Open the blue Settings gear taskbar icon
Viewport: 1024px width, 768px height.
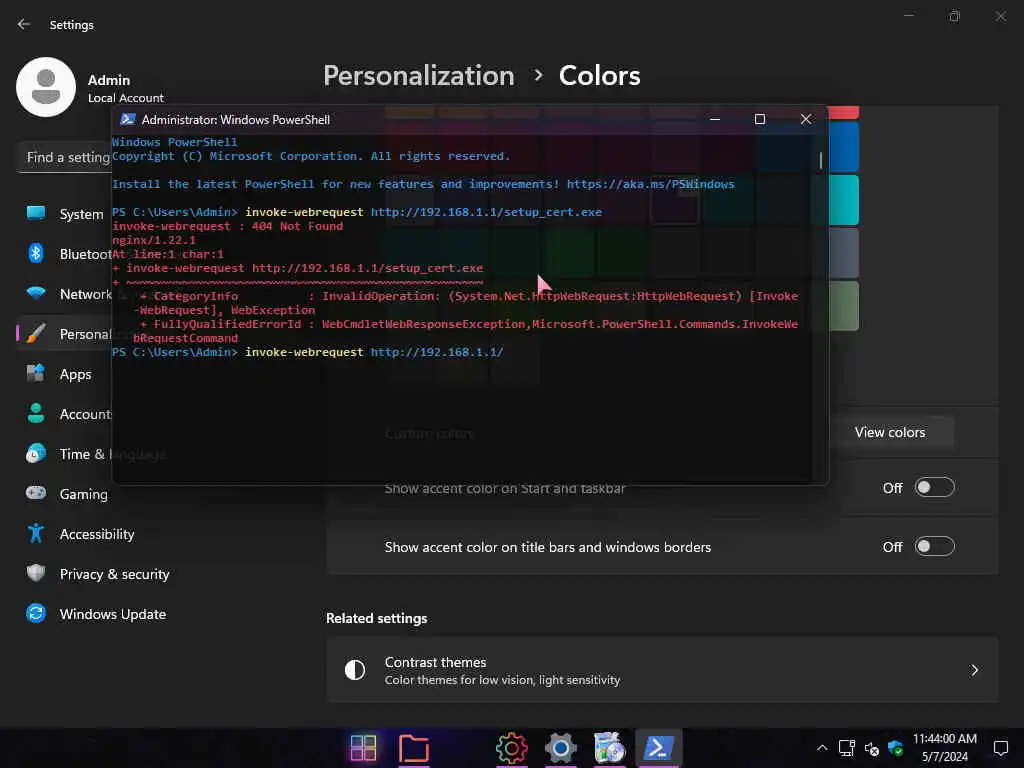pyautogui.click(x=560, y=748)
